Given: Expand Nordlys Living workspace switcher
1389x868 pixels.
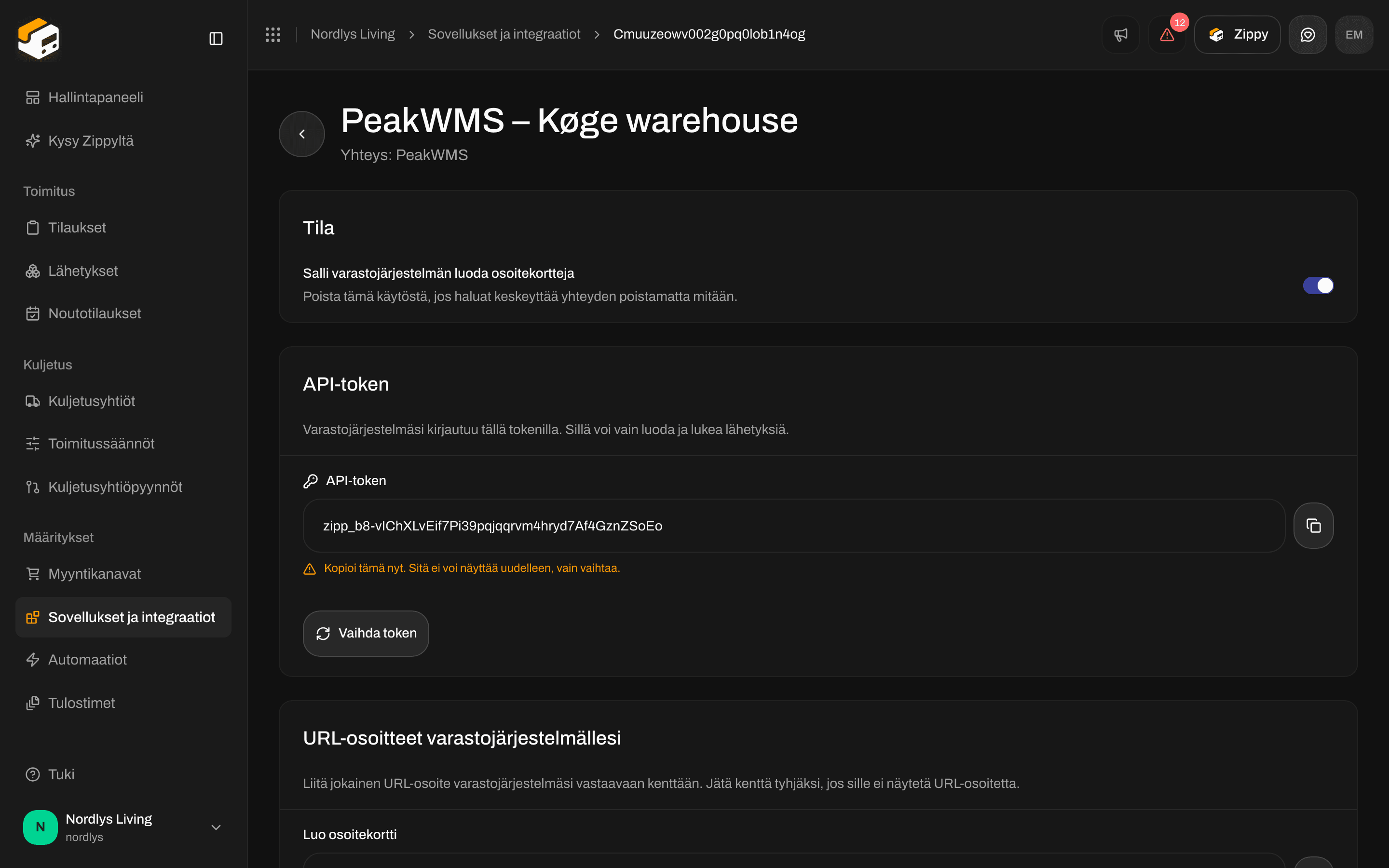Looking at the screenshot, I should point(123,827).
